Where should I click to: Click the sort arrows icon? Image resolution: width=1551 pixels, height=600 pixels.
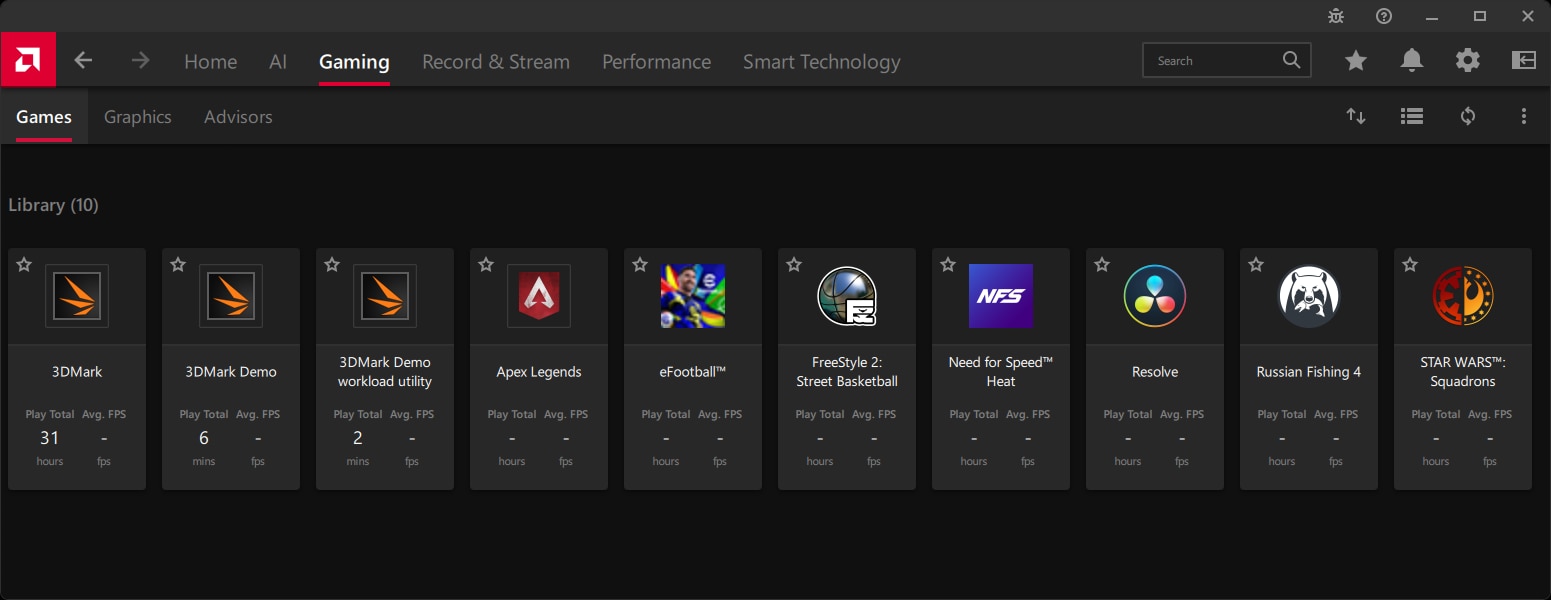(x=1356, y=116)
